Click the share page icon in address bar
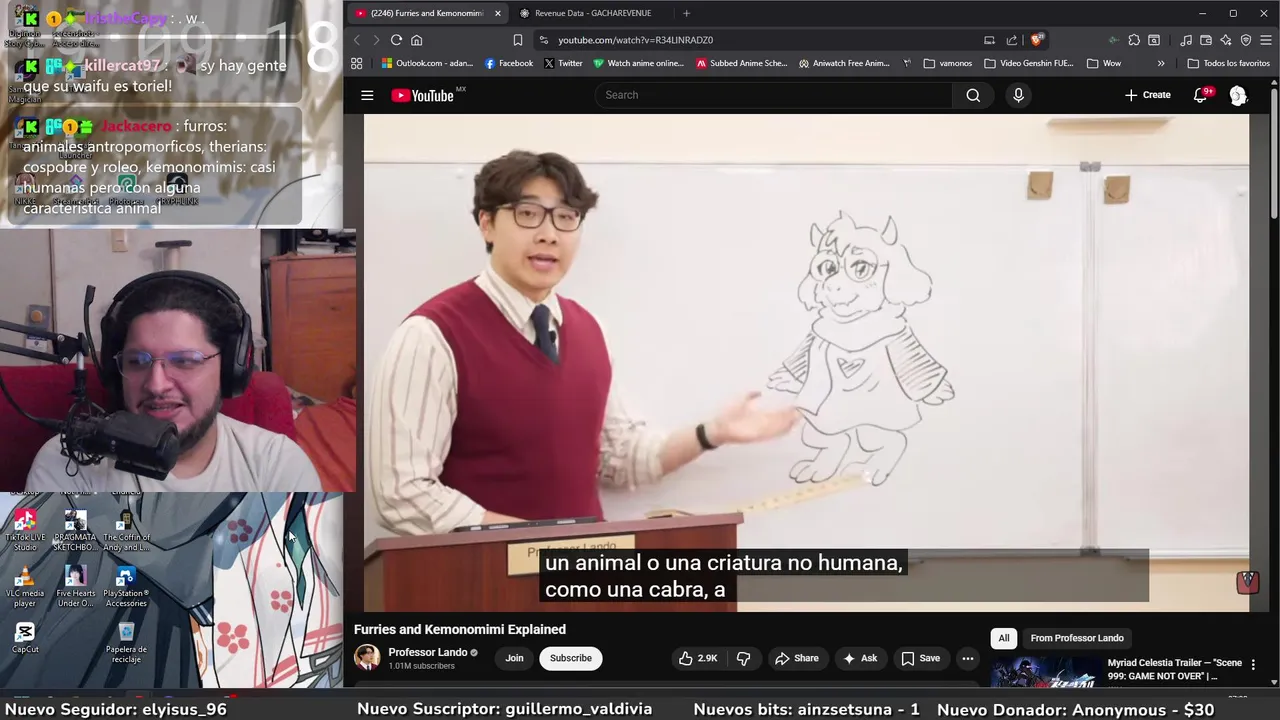 coord(1012,40)
